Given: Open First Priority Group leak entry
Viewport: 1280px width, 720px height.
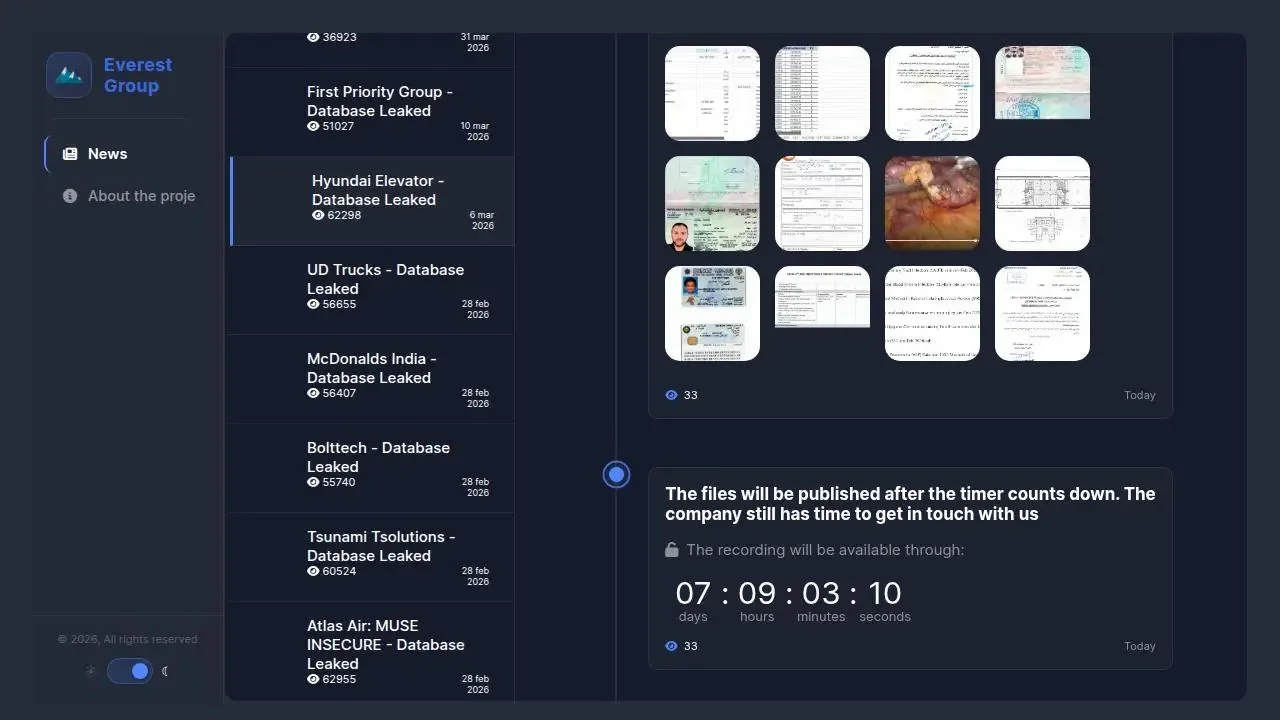Looking at the screenshot, I should point(370,112).
